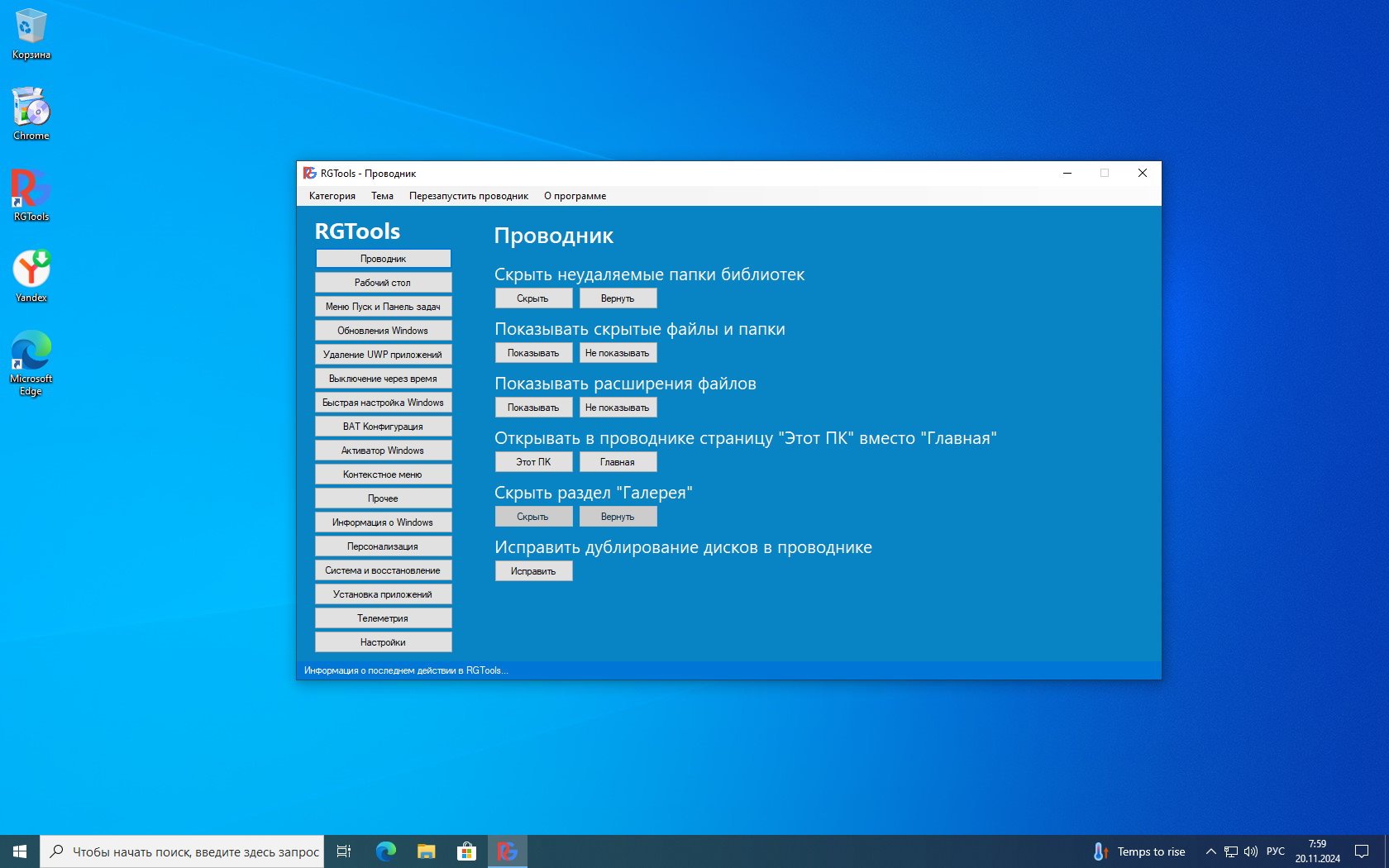
Task: Show hidden system tray icons chevron
Action: tap(1210, 851)
